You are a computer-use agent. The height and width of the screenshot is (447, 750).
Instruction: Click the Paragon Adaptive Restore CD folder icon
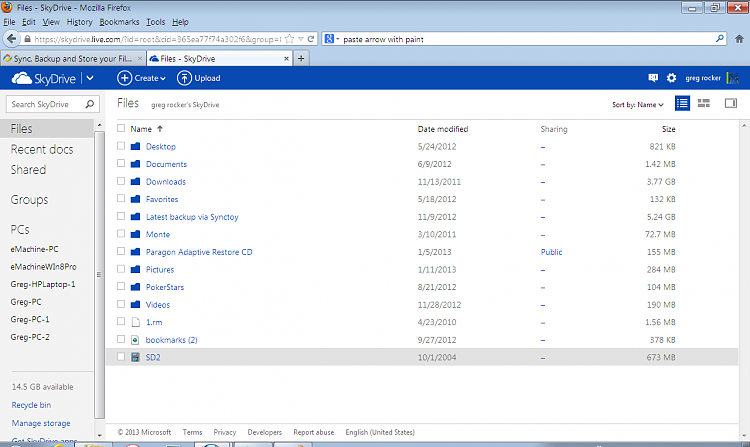[x=135, y=251]
